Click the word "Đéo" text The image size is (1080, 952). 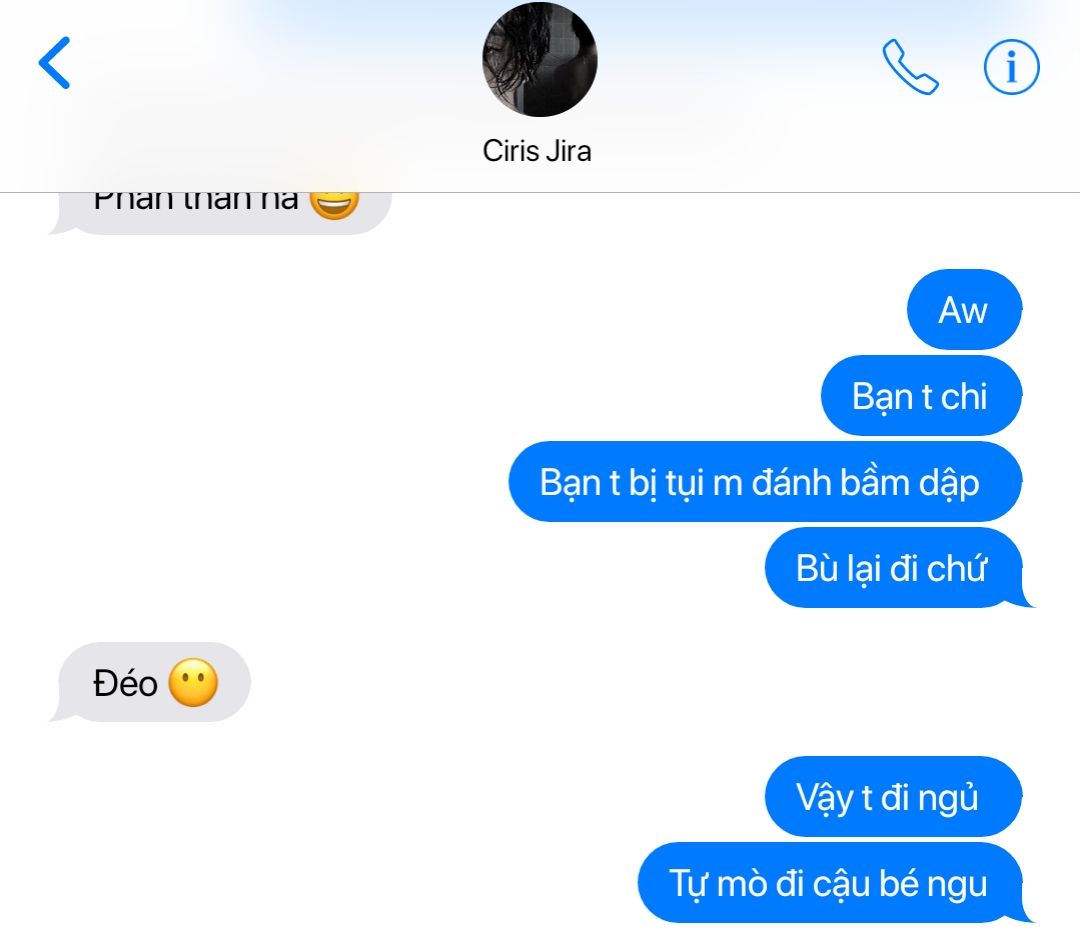pyautogui.click(x=125, y=683)
